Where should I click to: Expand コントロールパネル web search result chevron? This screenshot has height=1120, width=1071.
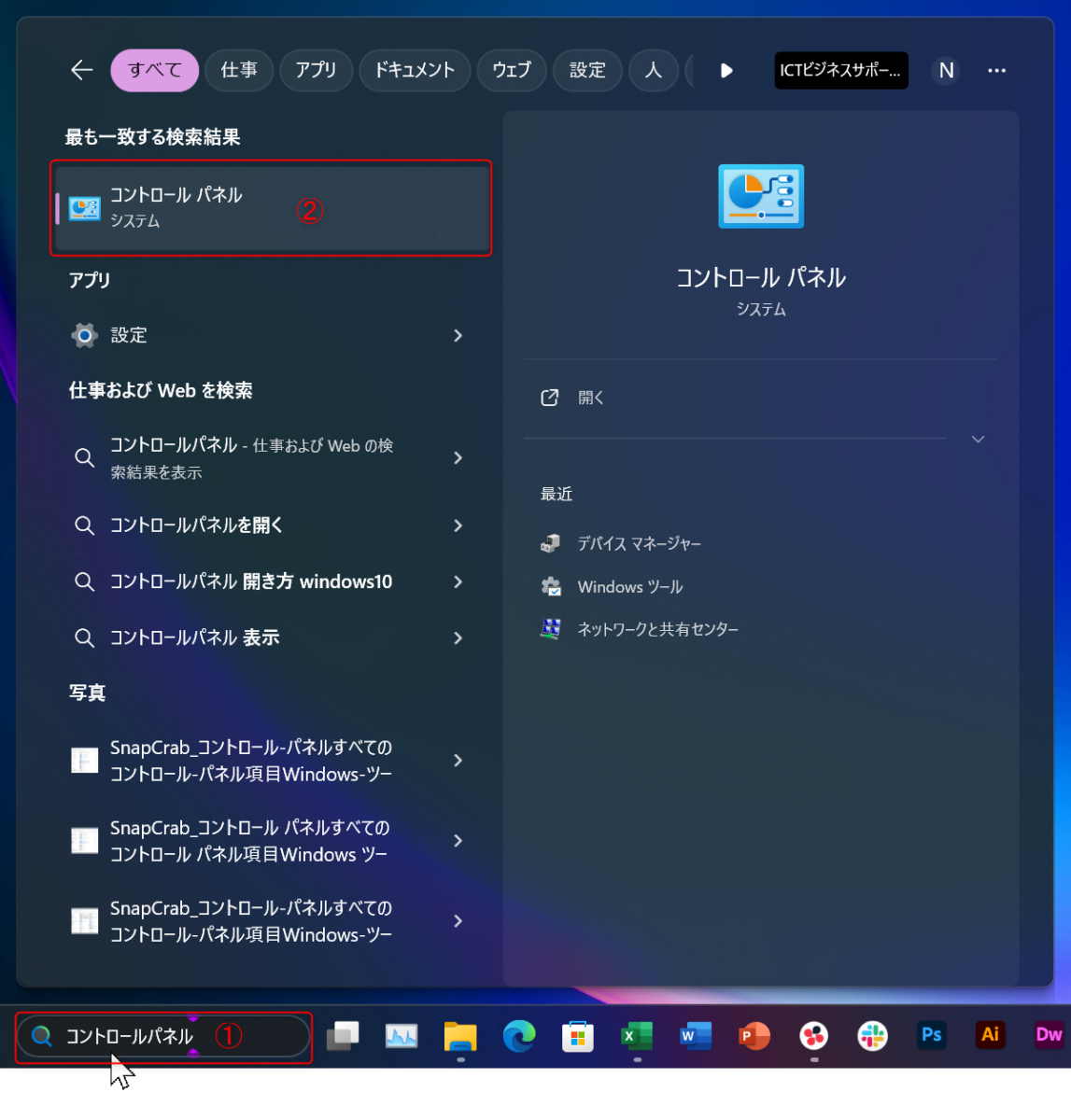(458, 457)
